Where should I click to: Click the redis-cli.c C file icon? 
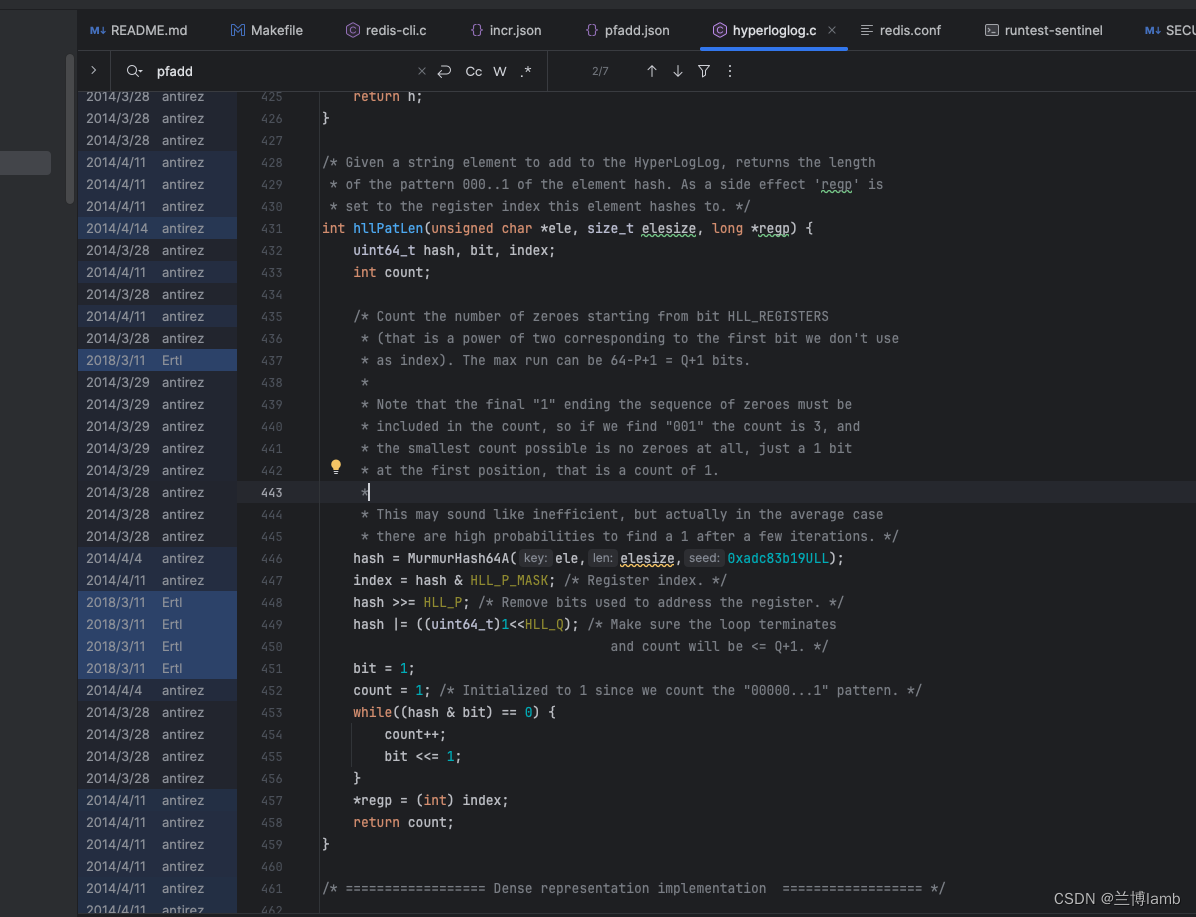point(352,31)
